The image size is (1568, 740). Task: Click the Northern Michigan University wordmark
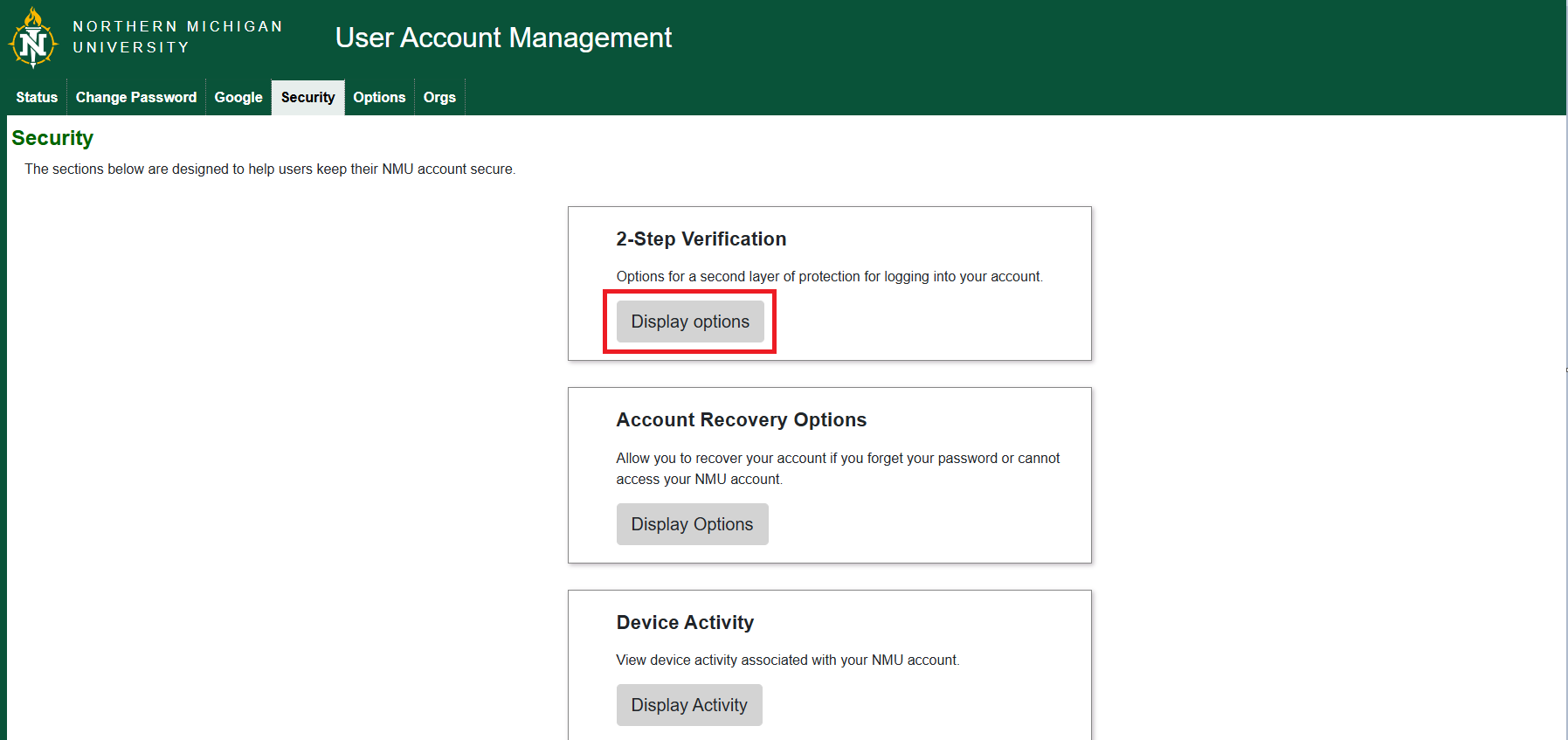pos(177,37)
